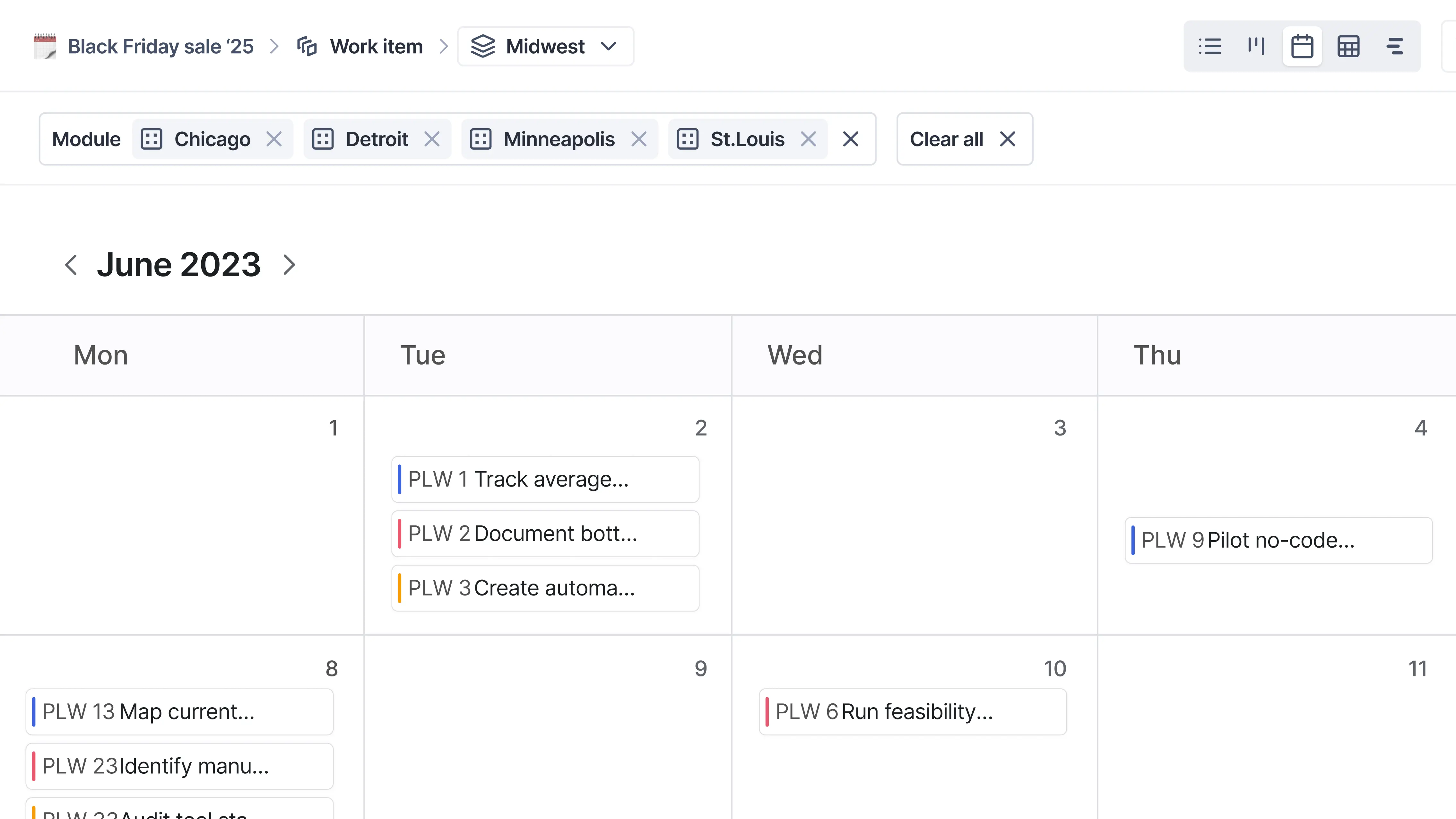Screen dimensions: 1456x819
Task: Click the Module icon beside Chicago filter
Action: 151,139
